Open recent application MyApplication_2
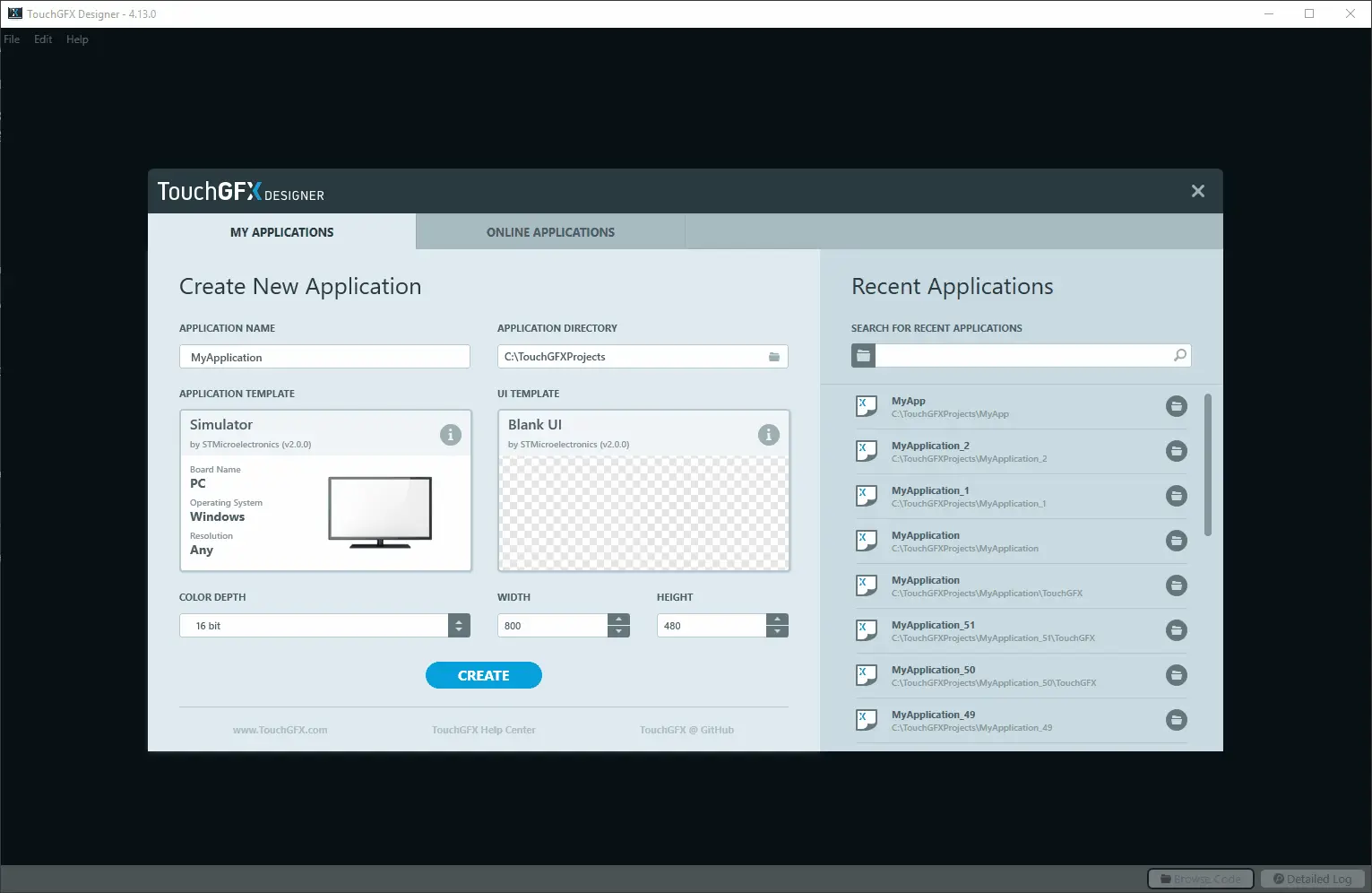 pos(1022,452)
